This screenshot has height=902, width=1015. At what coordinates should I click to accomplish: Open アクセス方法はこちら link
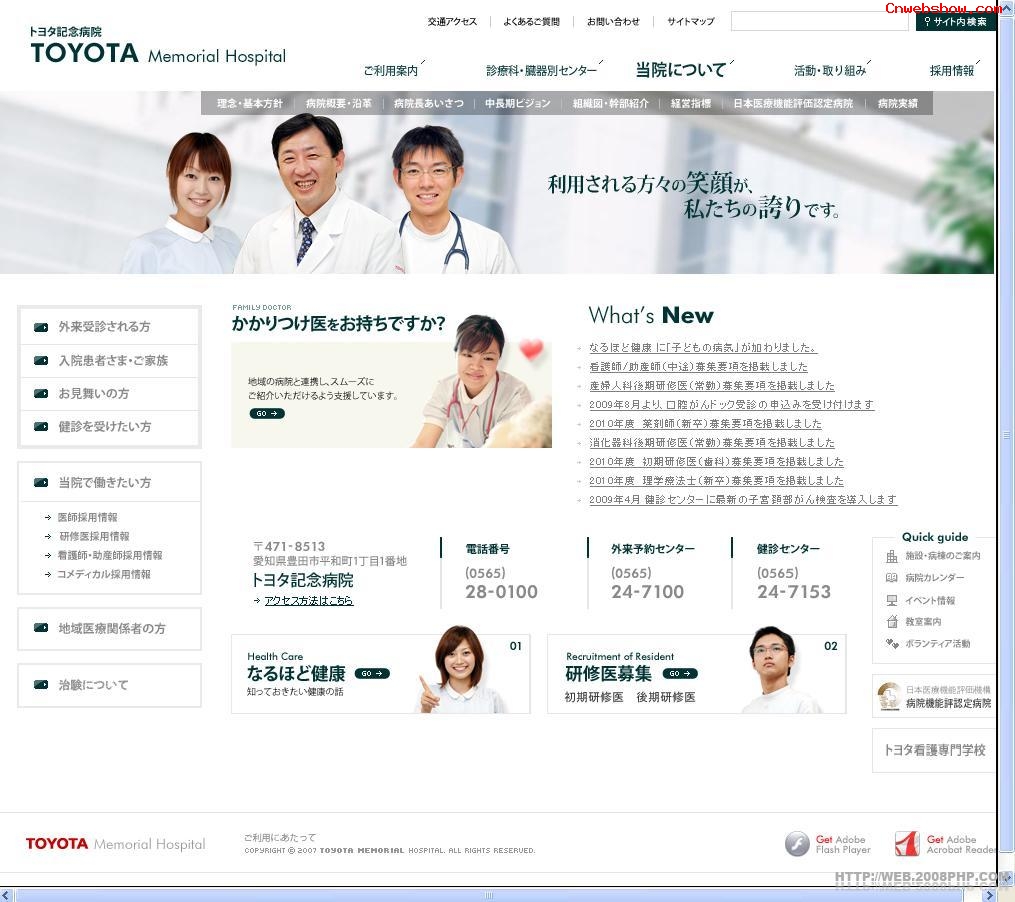[x=309, y=600]
